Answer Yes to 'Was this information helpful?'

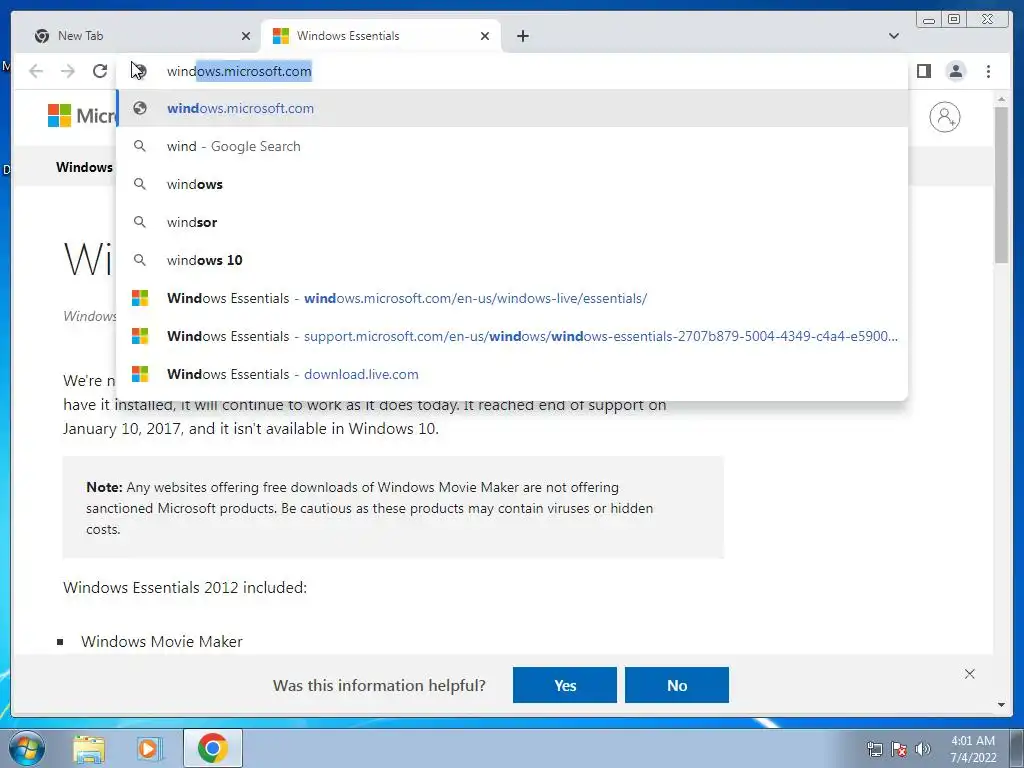pyautogui.click(x=565, y=685)
